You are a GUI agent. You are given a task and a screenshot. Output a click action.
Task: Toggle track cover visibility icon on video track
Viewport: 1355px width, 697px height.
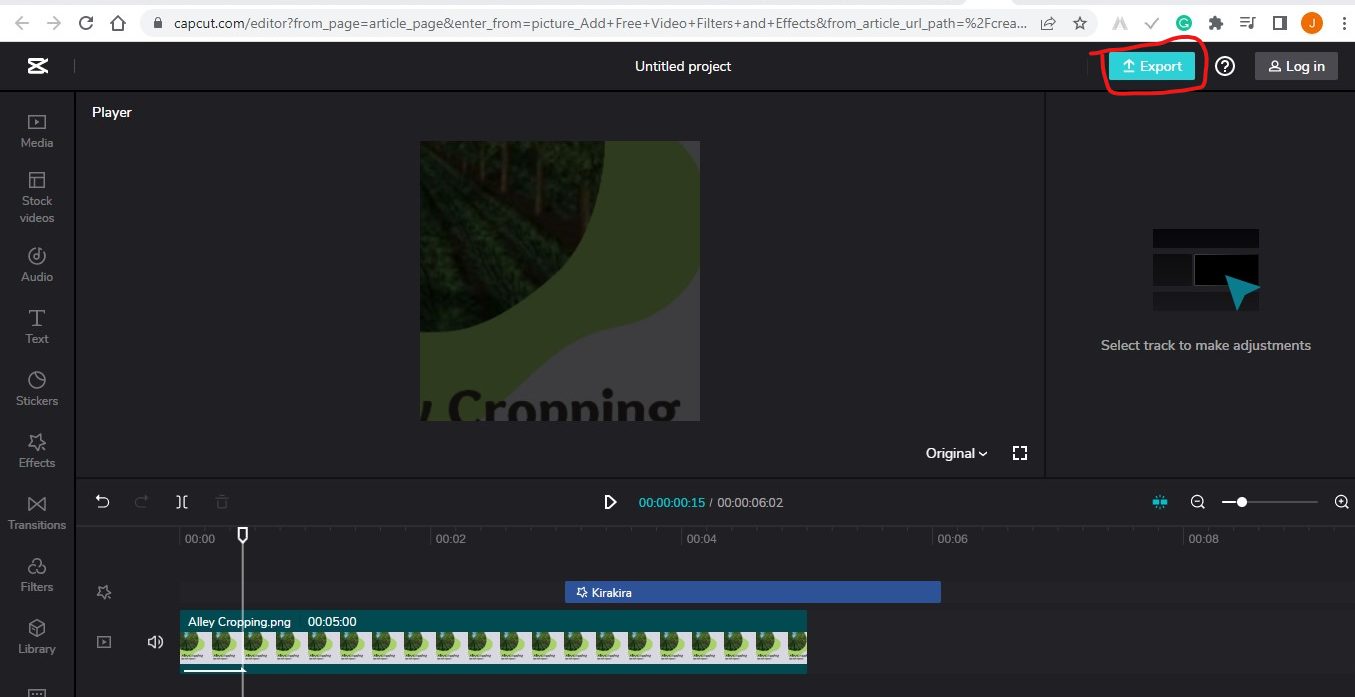pos(103,641)
